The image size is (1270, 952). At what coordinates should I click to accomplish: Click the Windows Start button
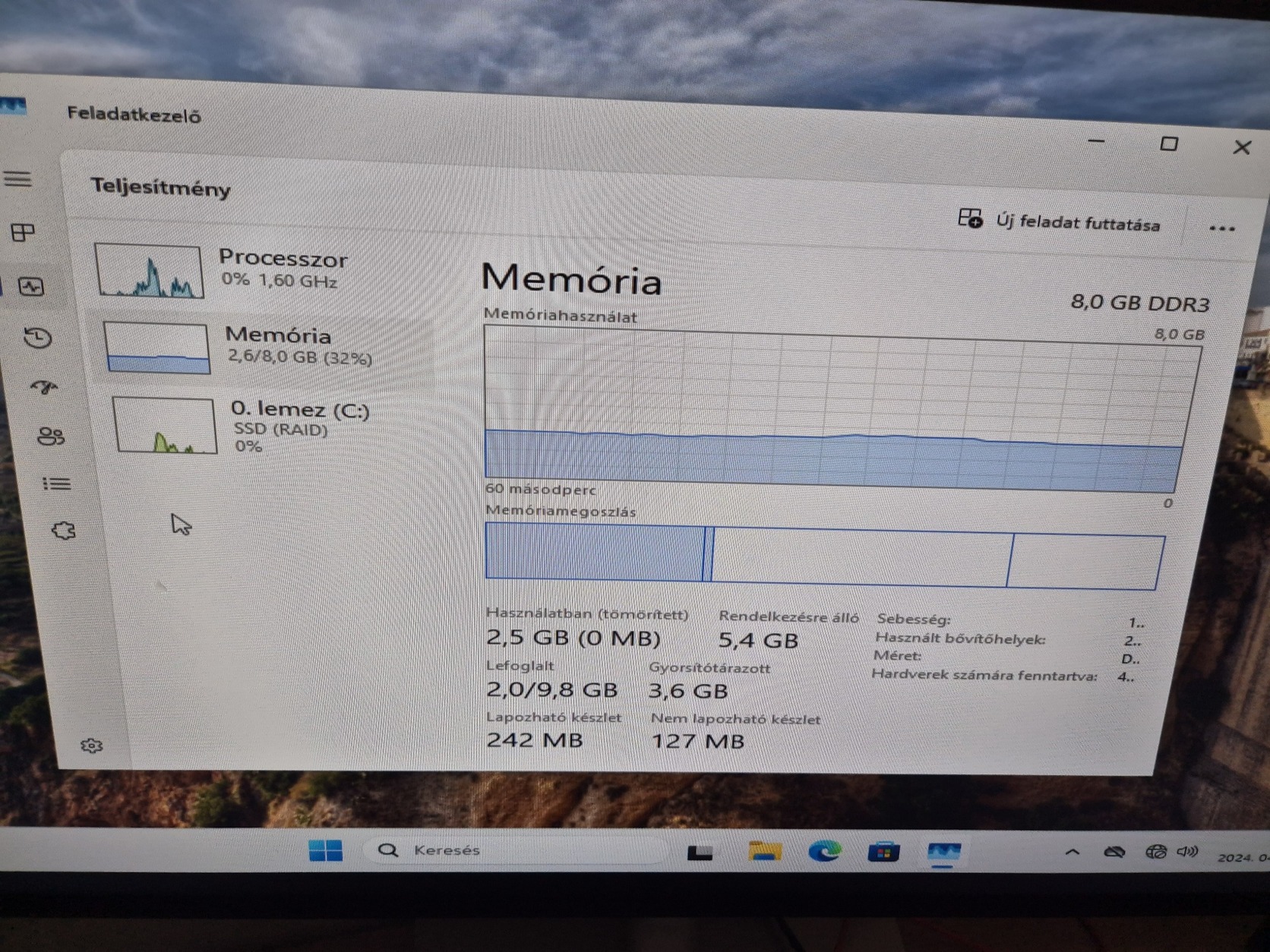click(326, 850)
